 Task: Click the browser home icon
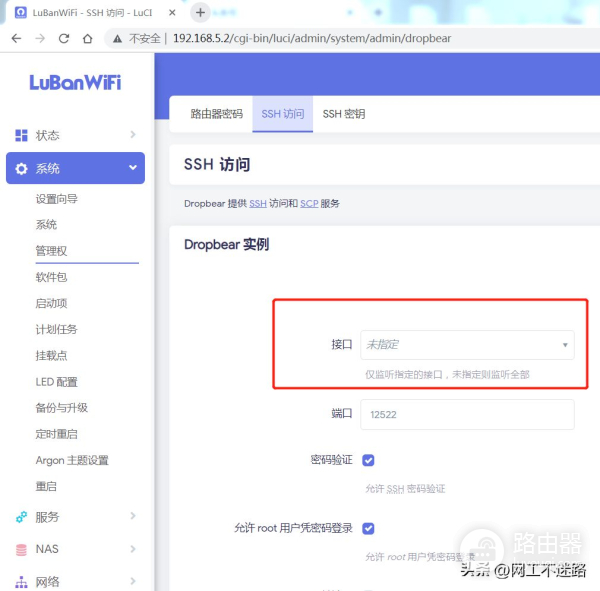(88, 38)
